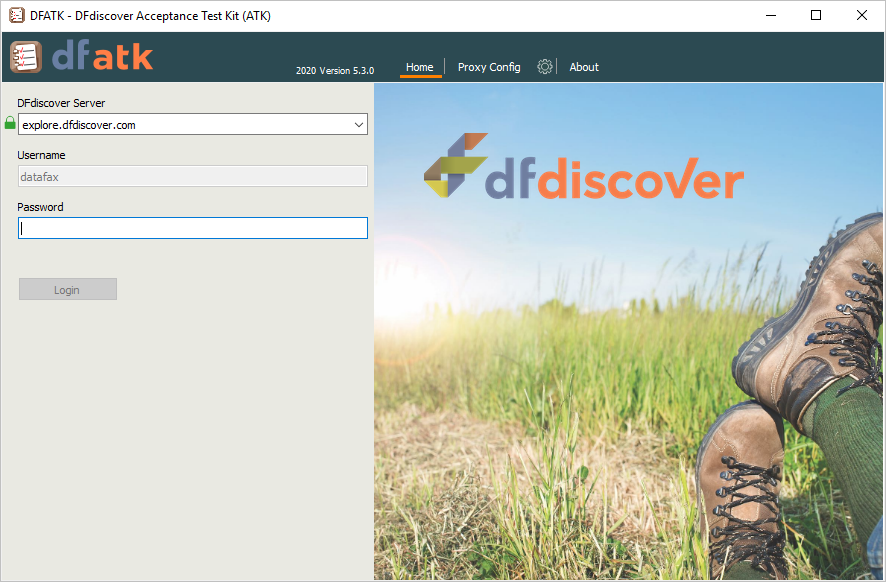This screenshot has height=582, width=886.
Task: Click the 2020 Version 5.3.0 label
Action: 335,70
